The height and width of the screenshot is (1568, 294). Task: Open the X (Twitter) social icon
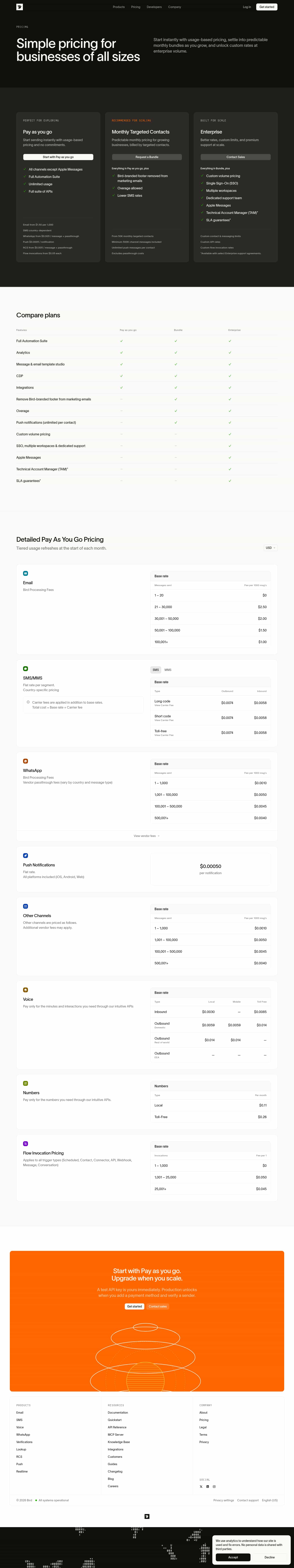point(201,1486)
